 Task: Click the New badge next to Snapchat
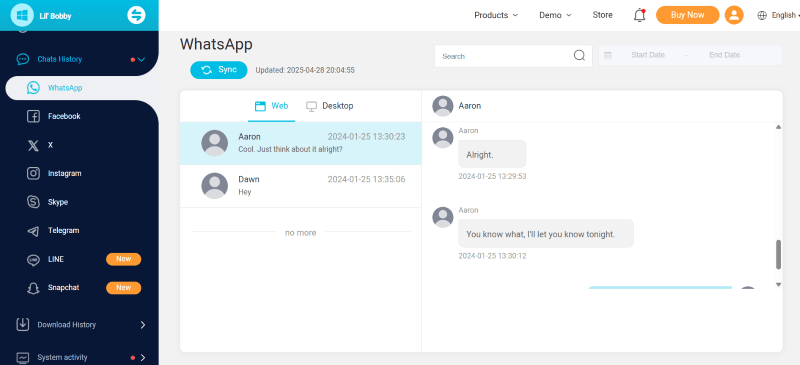tap(123, 288)
